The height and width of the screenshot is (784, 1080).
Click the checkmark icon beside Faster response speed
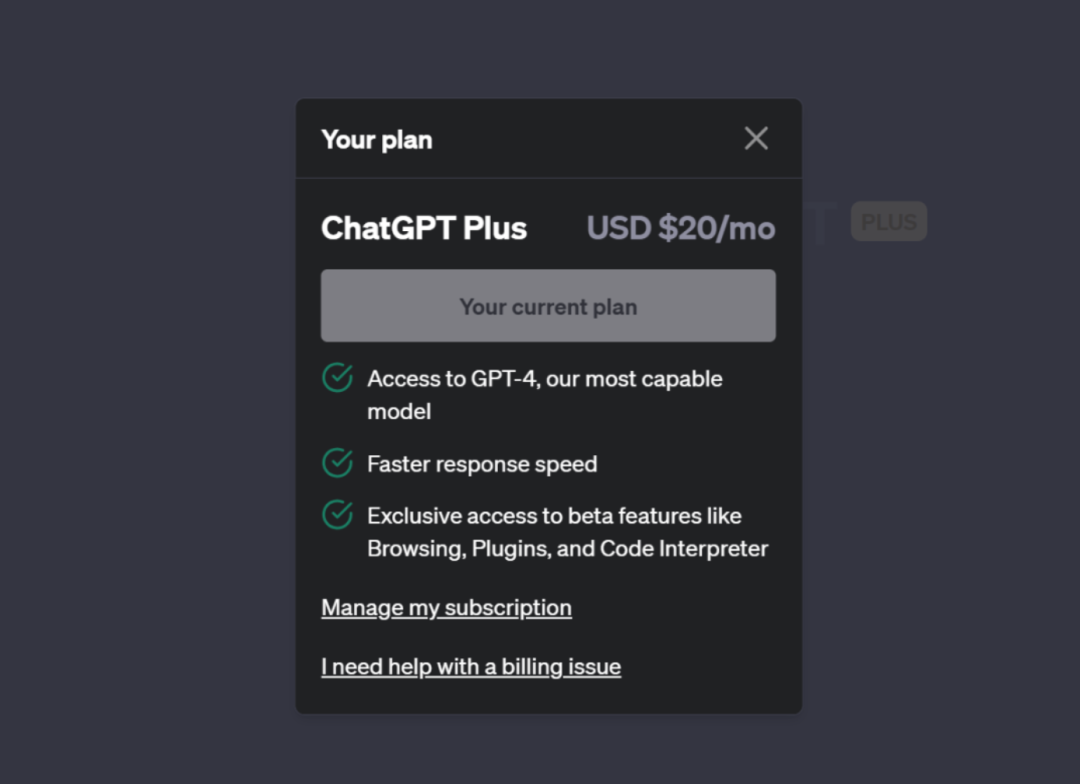click(337, 463)
